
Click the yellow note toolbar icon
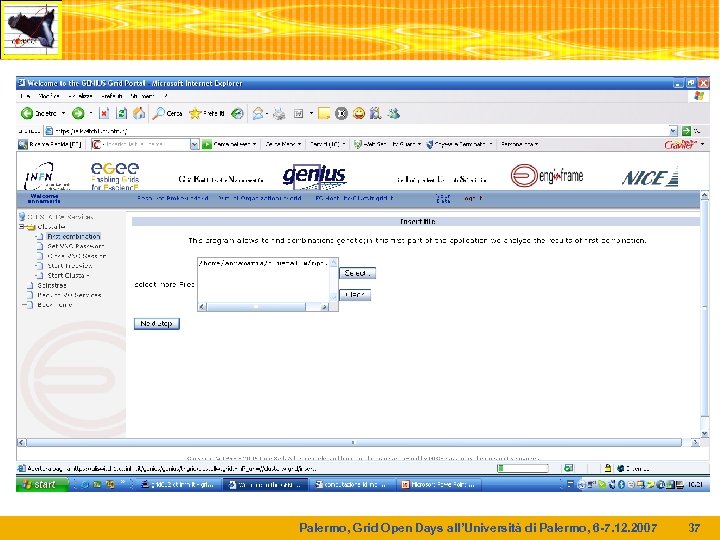coord(324,113)
